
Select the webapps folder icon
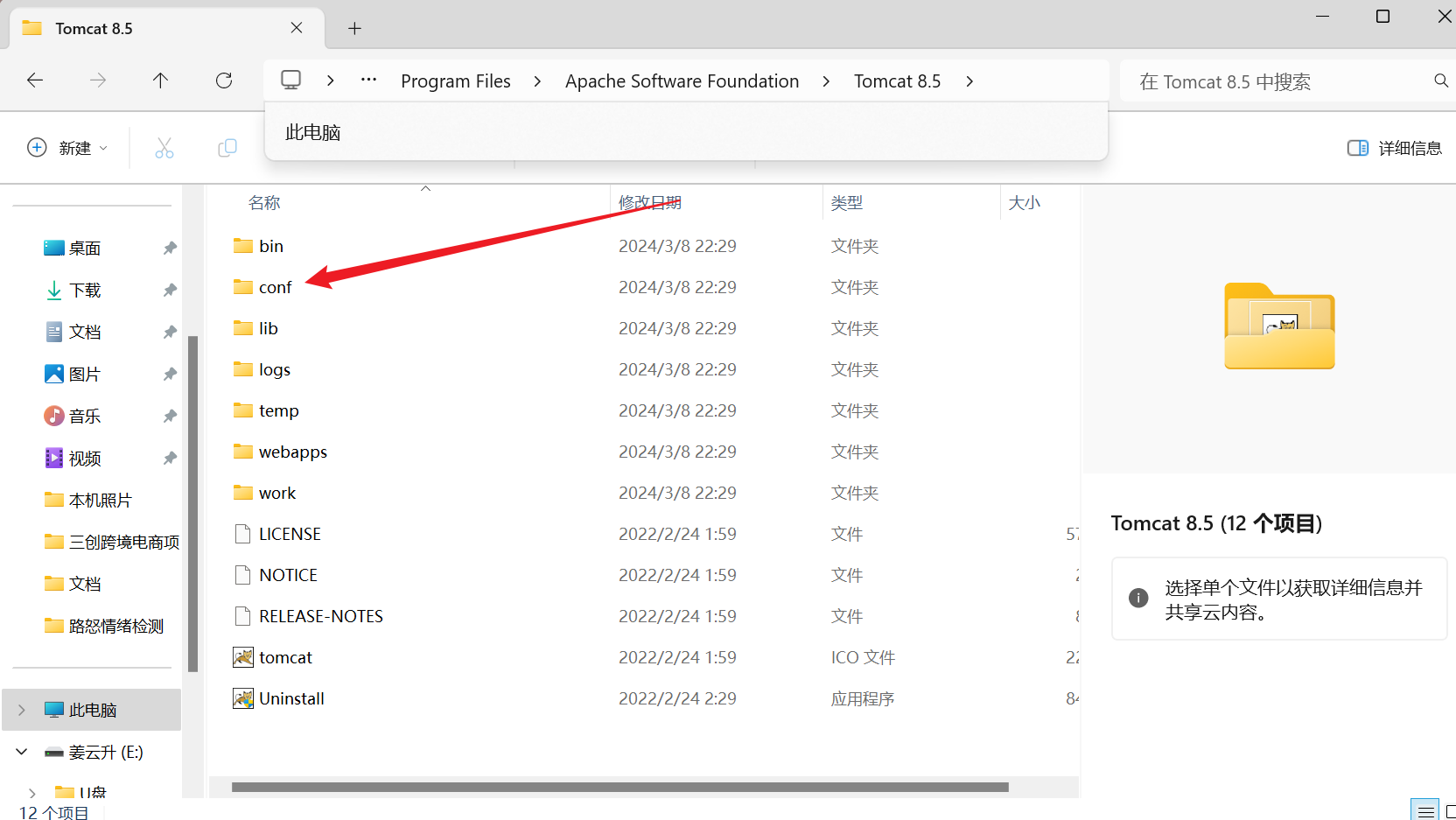243,451
